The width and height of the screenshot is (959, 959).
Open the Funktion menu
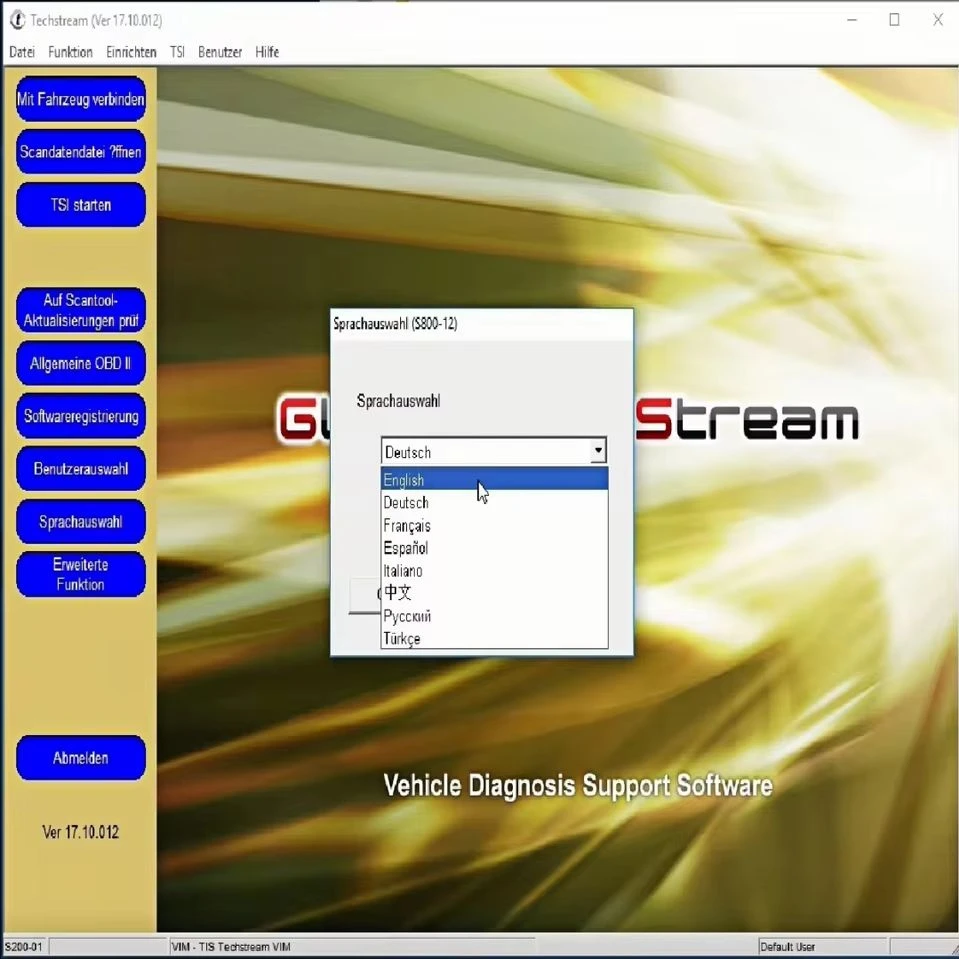70,53
